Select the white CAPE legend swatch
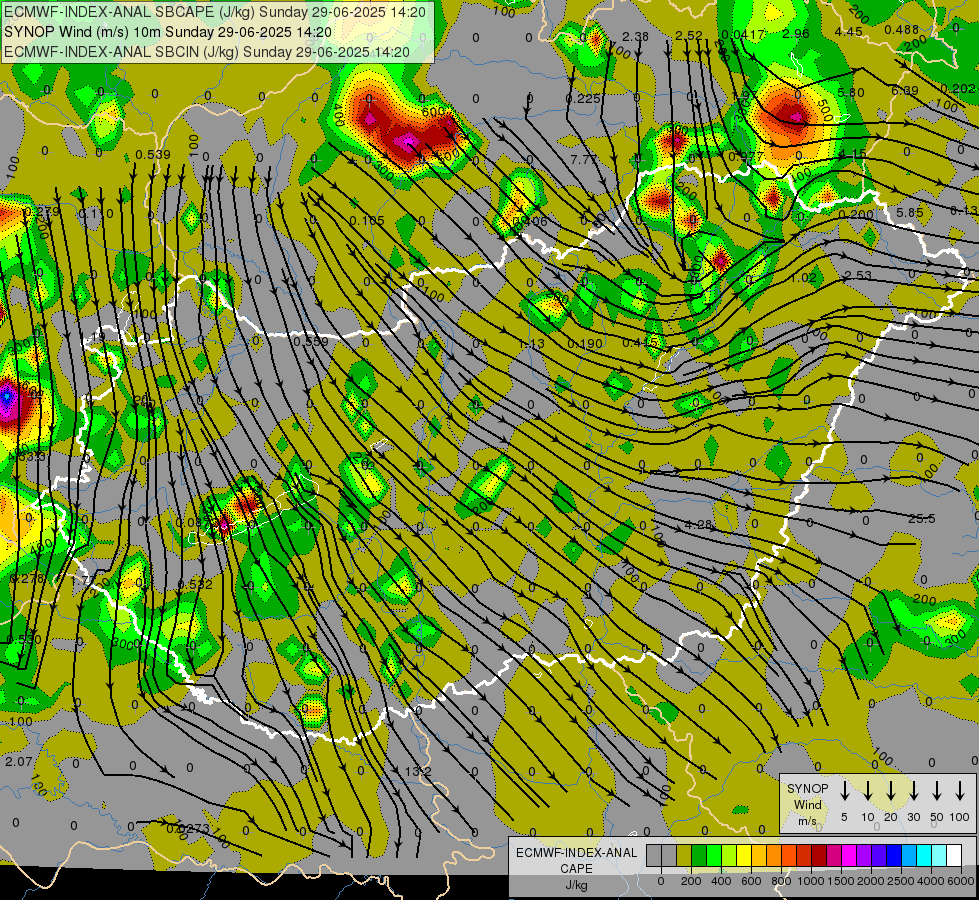 coord(953,856)
